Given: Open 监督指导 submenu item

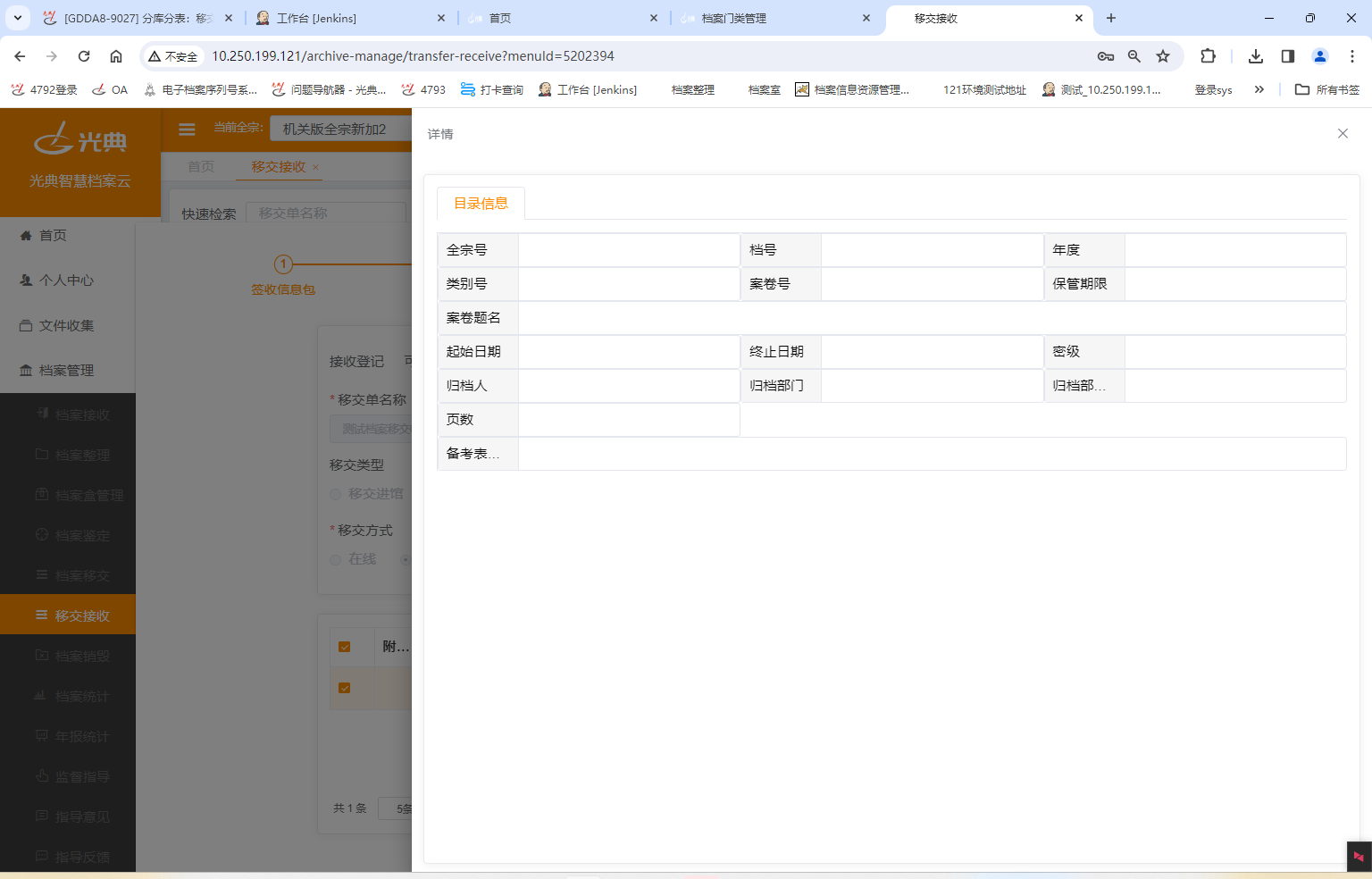Looking at the screenshot, I should pos(82,777).
